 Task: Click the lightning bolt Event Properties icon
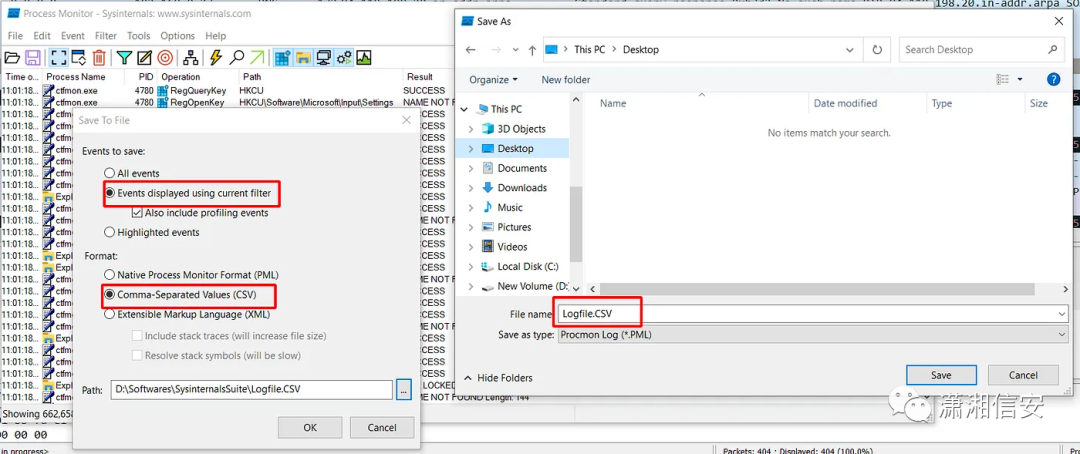click(x=216, y=58)
